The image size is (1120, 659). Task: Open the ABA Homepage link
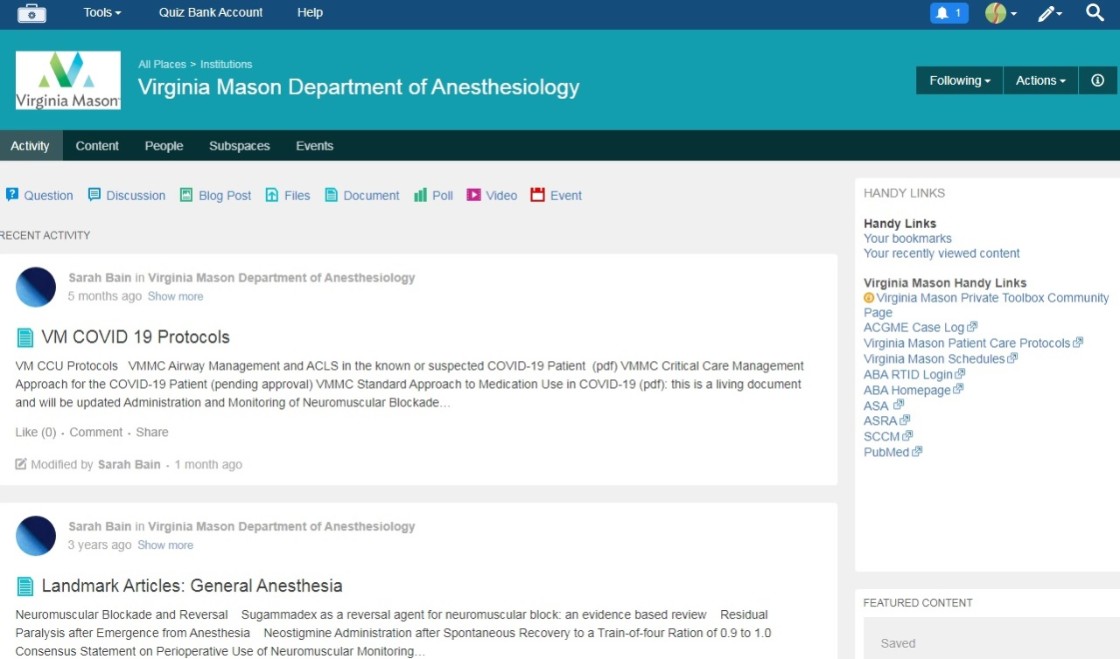(x=907, y=390)
